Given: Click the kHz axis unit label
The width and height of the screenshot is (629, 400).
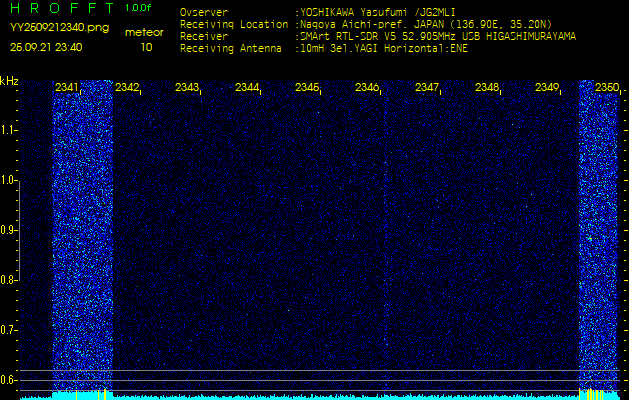Looking at the screenshot, I should click(10, 80).
